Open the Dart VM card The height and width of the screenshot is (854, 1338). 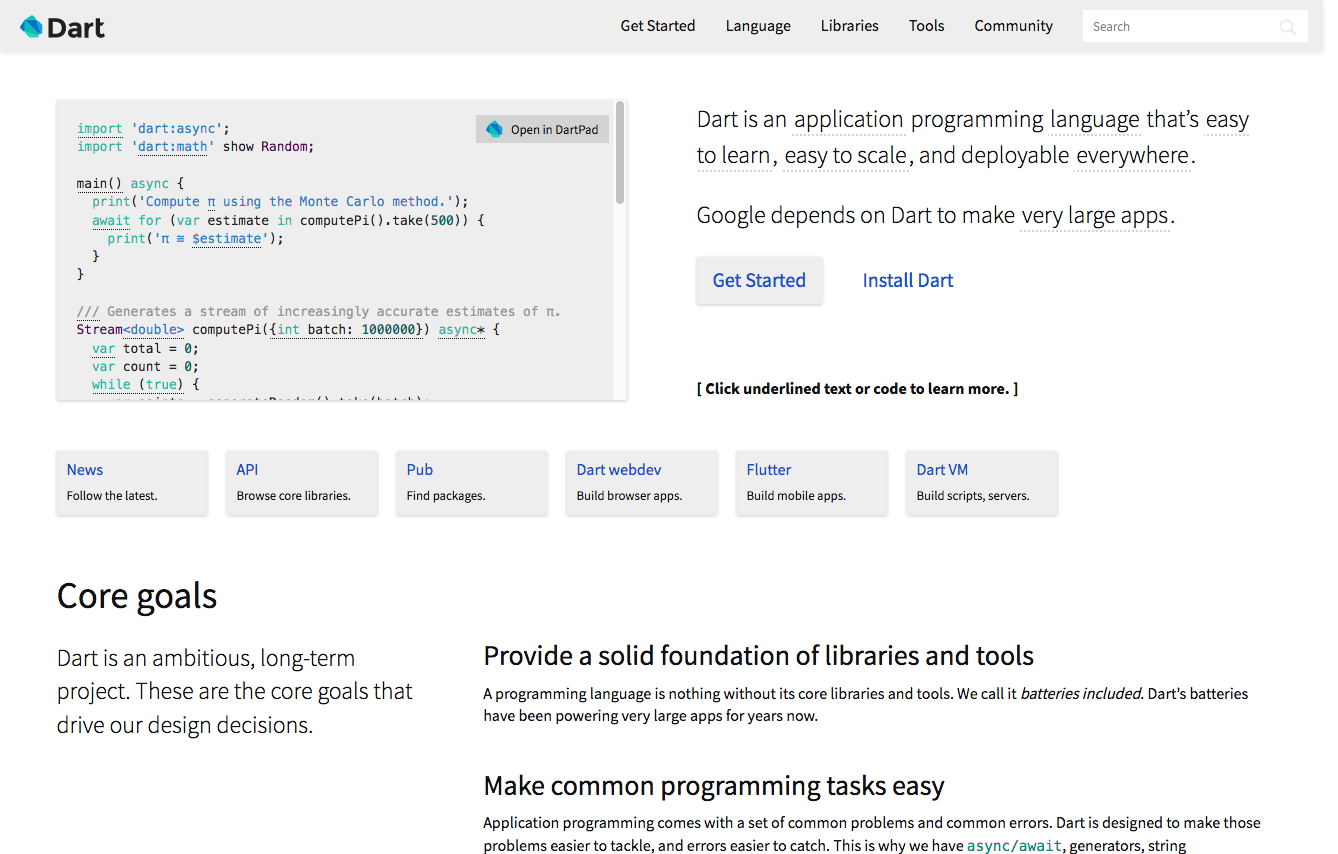pyautogui.click(x=982, y=483)
